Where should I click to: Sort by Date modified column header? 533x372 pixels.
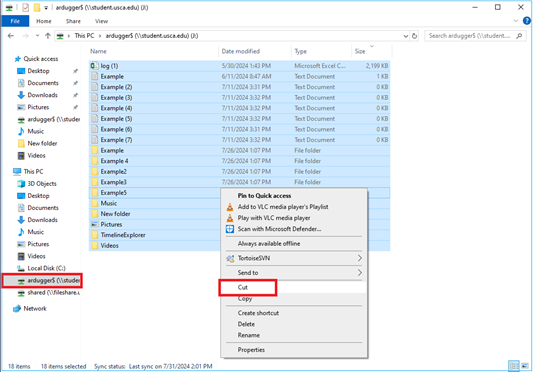point(241,51)
